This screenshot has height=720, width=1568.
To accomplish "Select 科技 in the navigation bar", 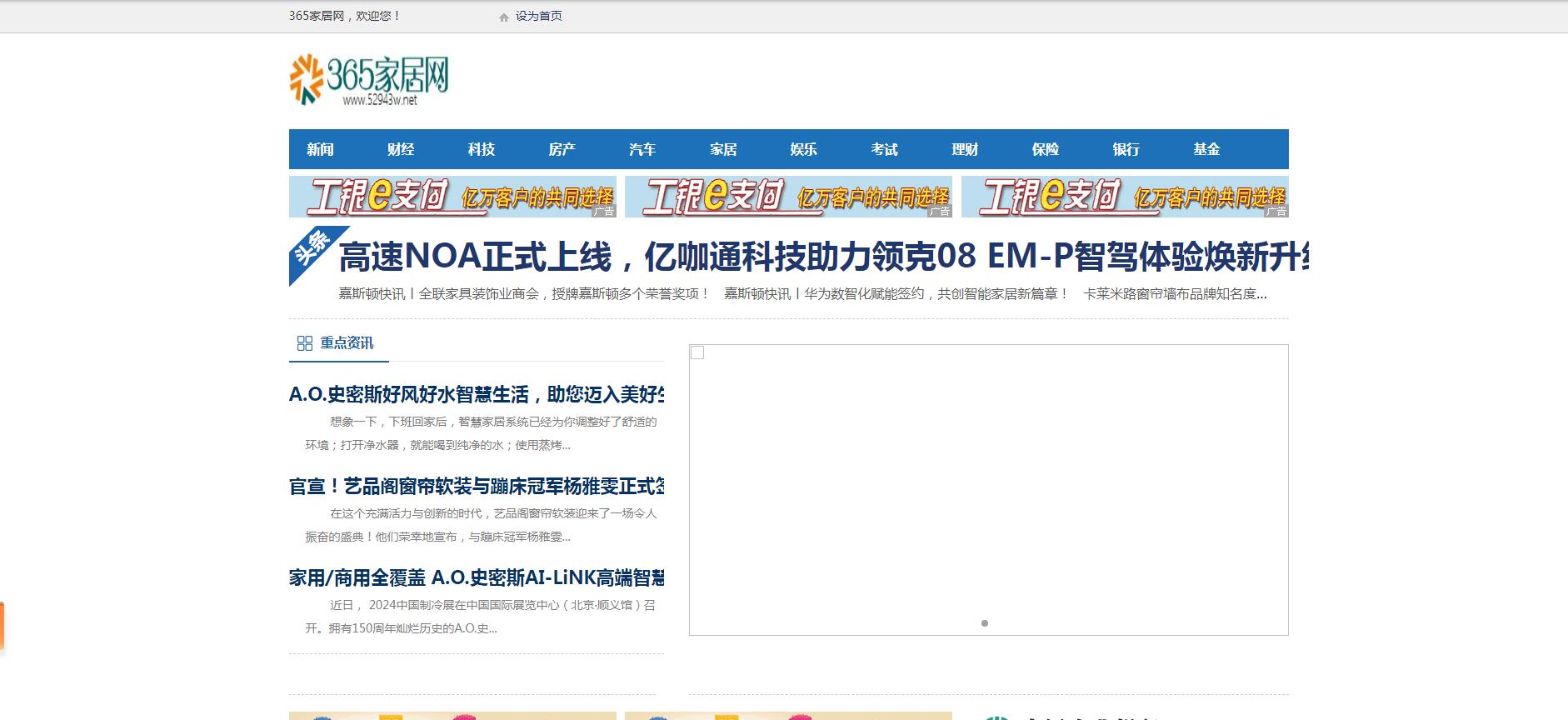I will 482,149.
